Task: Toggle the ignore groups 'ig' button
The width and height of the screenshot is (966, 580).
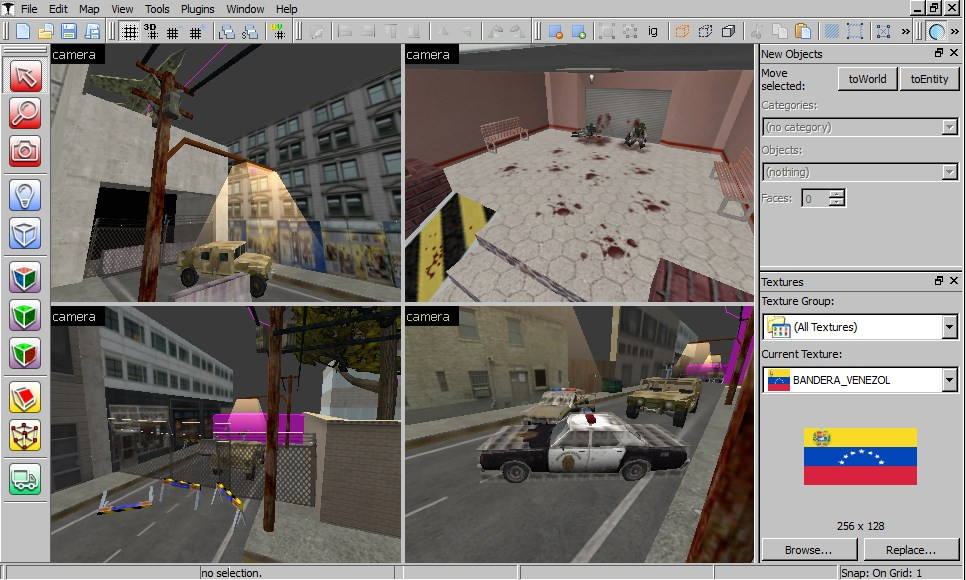Action: [655, 31]
